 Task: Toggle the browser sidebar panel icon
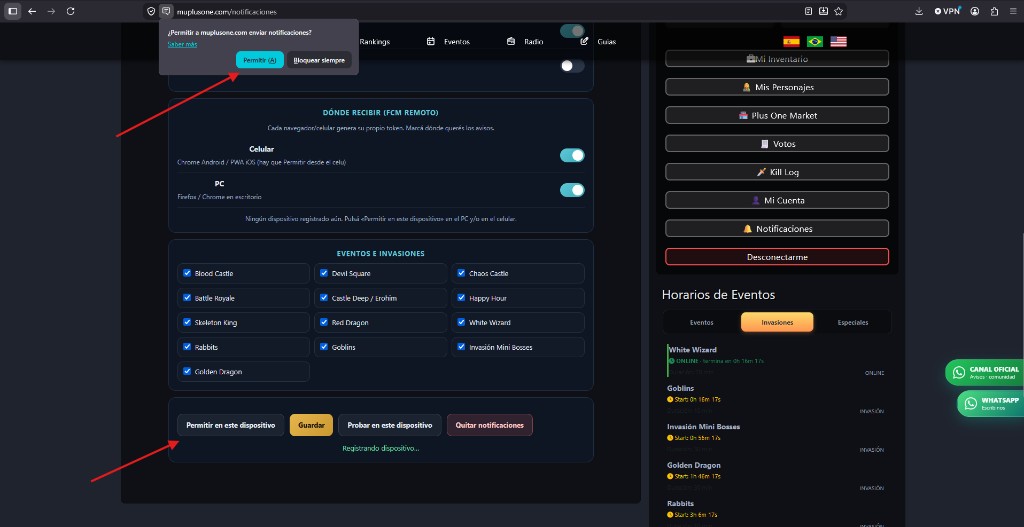click(13, 11)
